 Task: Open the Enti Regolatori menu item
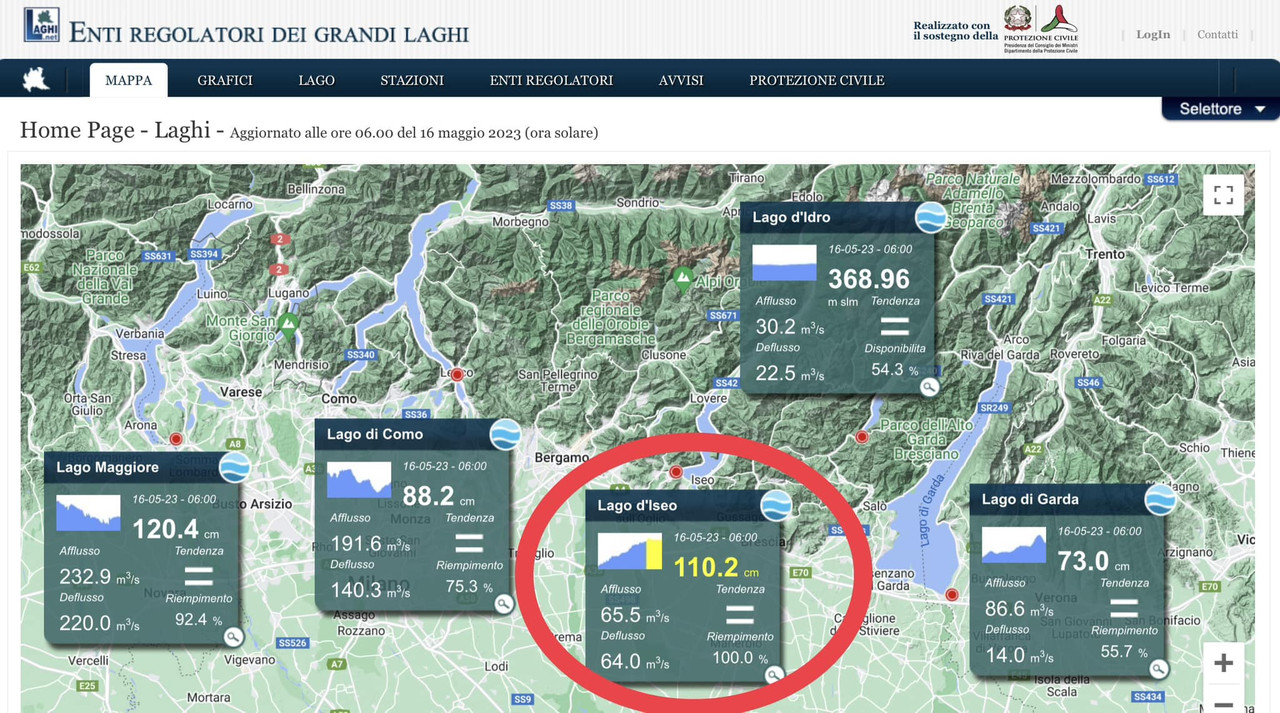[x=551, y=80]
